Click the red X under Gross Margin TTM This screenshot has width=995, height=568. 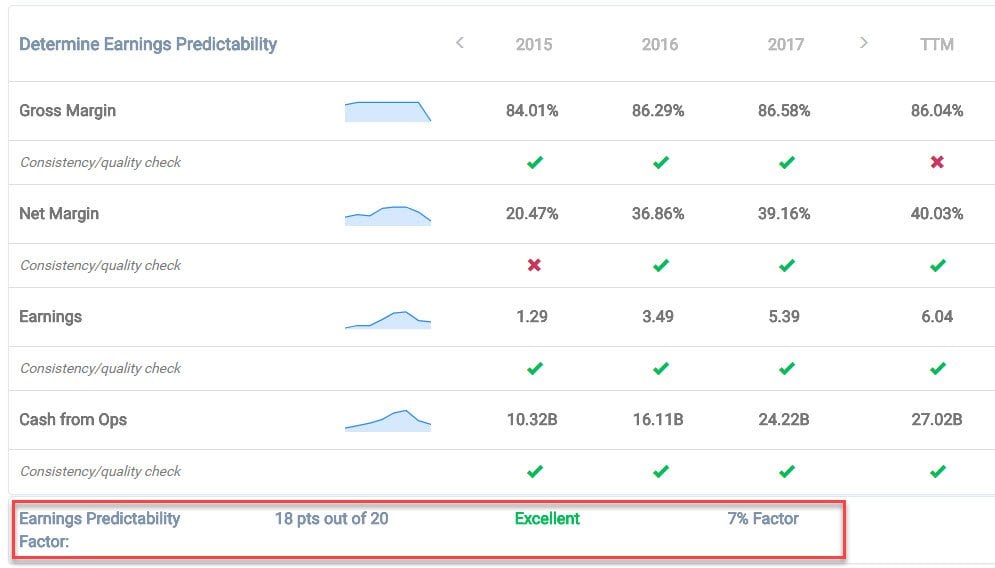[937, 162]
